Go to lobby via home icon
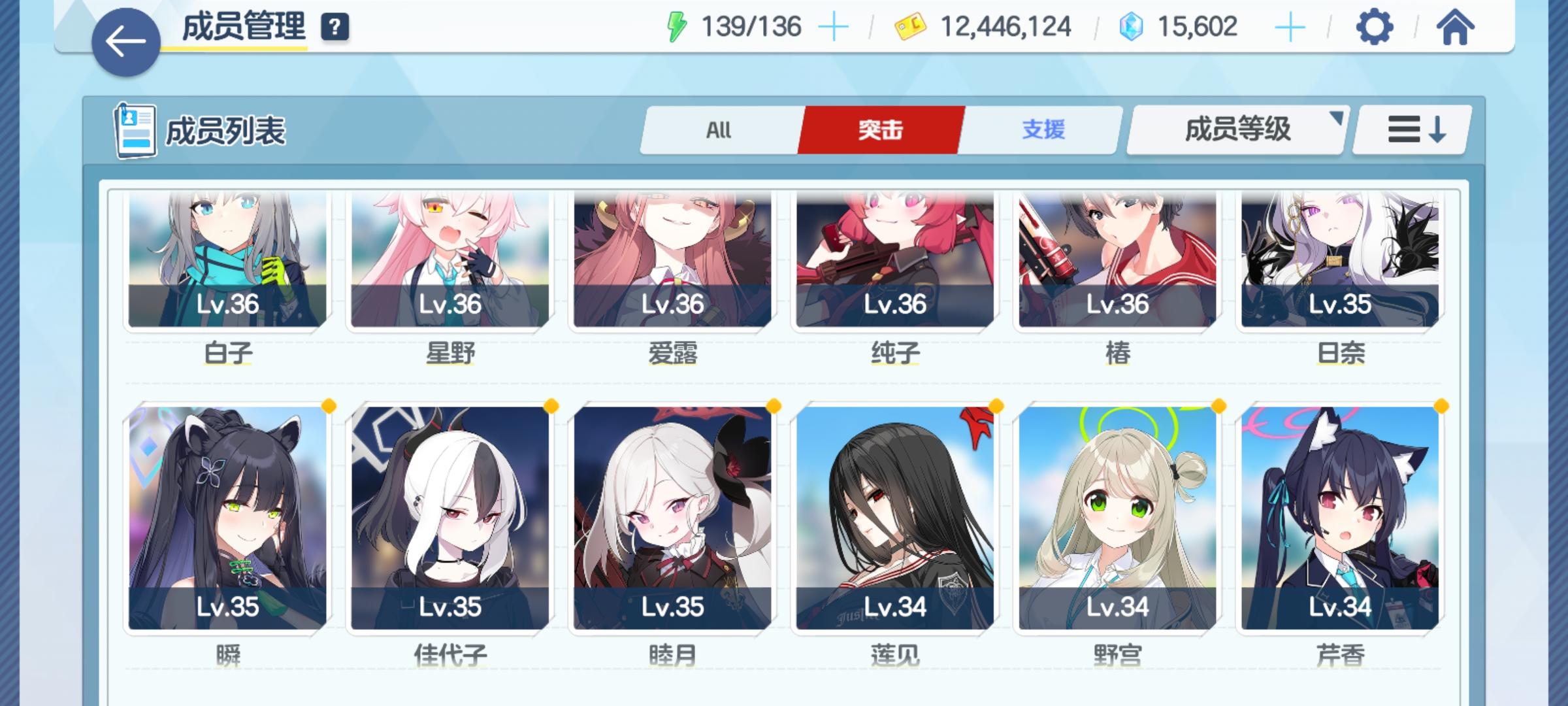 (x=1455, y=27)
